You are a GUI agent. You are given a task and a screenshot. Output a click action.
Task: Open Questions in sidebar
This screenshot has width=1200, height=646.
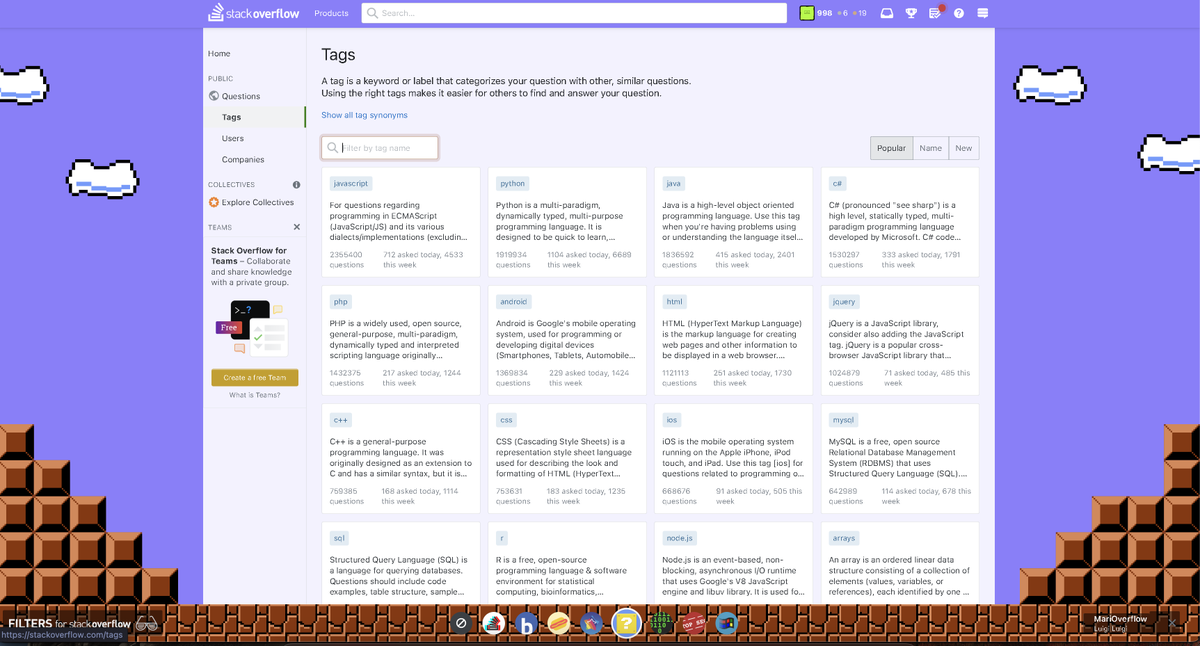[241, 96]
